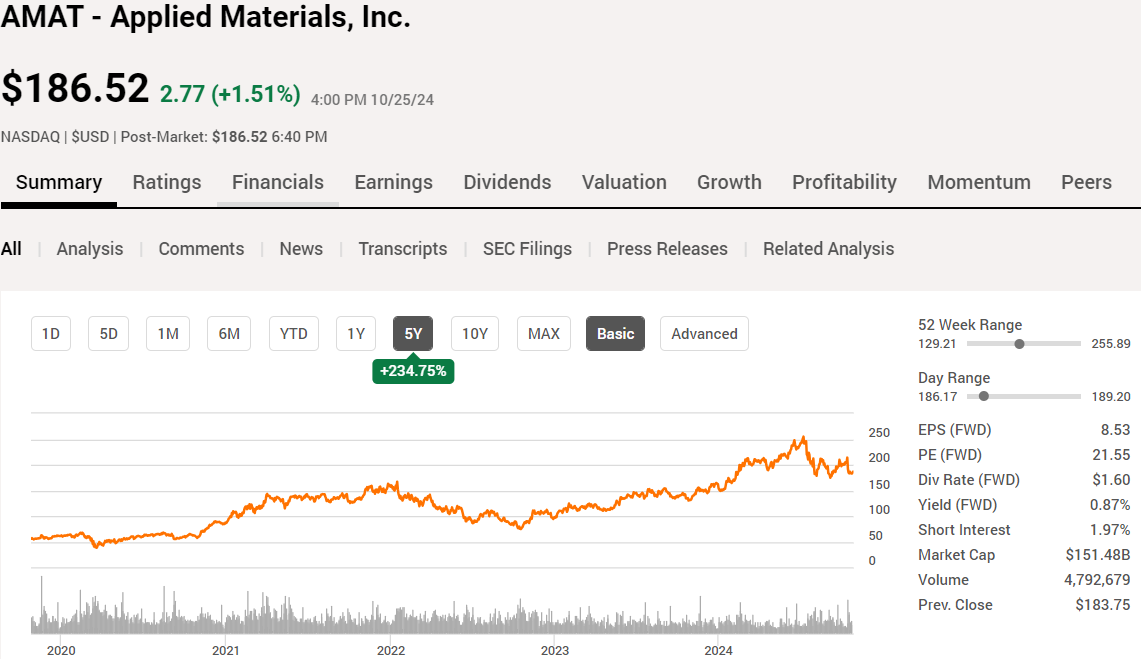1141x659 pixels.
Task: Select the All filter
Action: [x=11, y=249]
